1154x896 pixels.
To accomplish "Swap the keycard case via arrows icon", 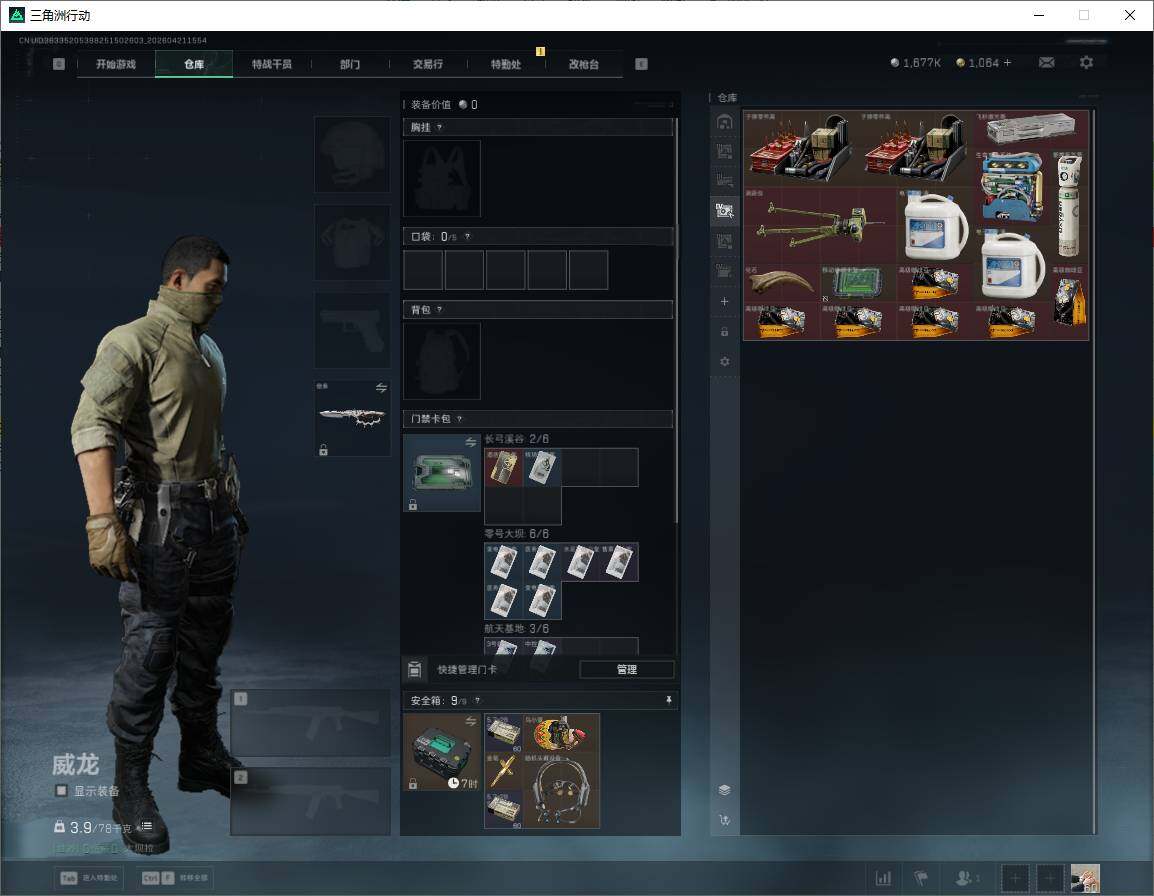I will coord(471,442).
